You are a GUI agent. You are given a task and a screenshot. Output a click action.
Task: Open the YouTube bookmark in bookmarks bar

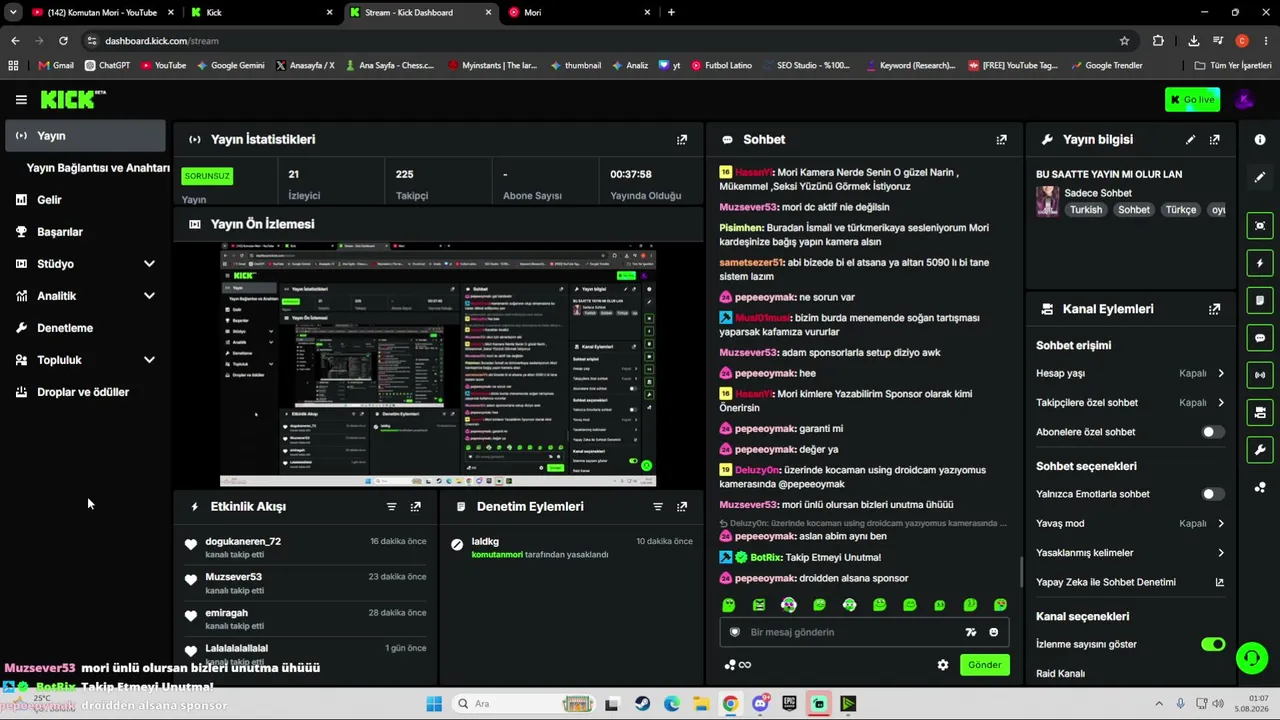[x=164, y=66]
